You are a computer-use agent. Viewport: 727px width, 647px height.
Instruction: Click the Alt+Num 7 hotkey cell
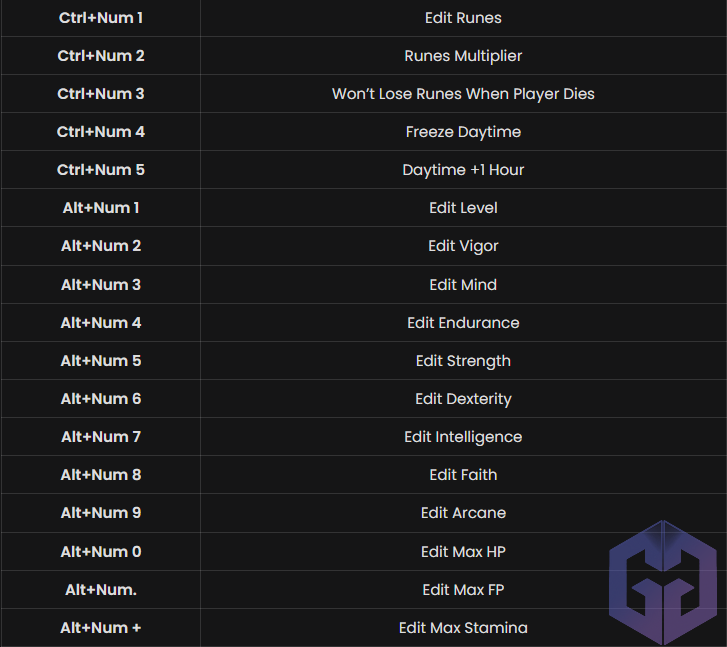click(100, 437)
